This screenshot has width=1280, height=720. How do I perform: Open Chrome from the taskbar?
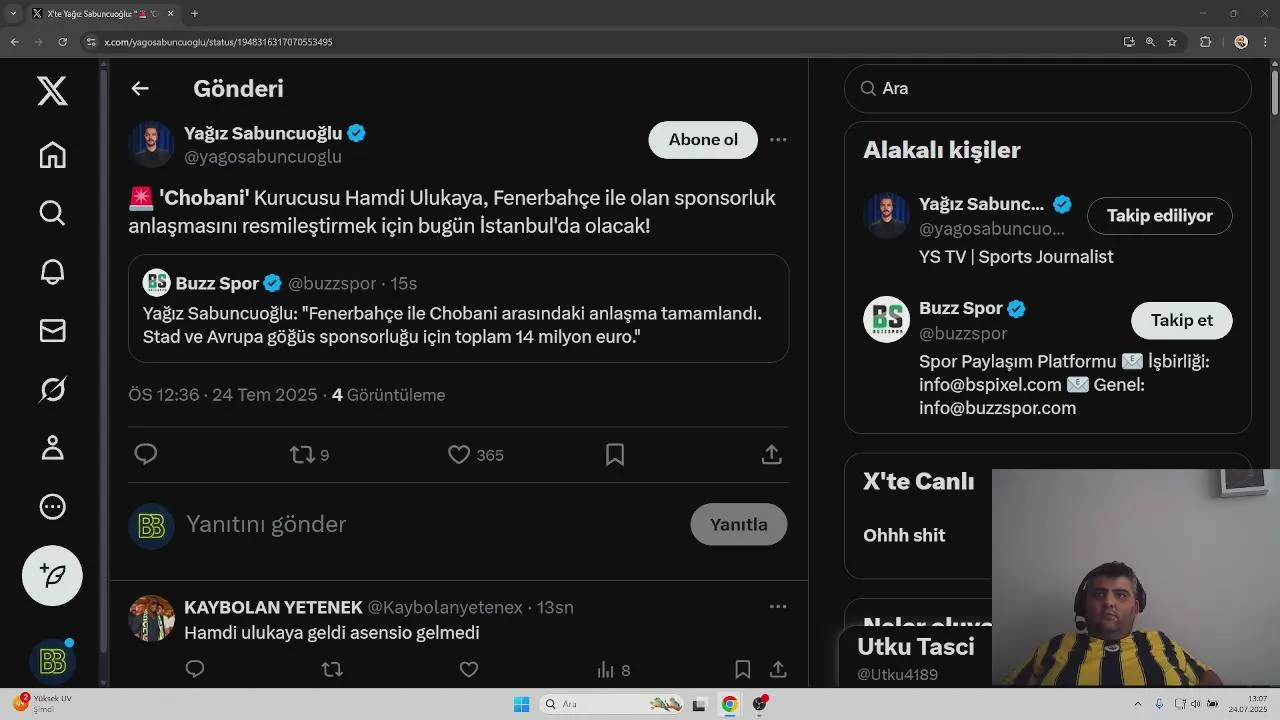point(730,704)
